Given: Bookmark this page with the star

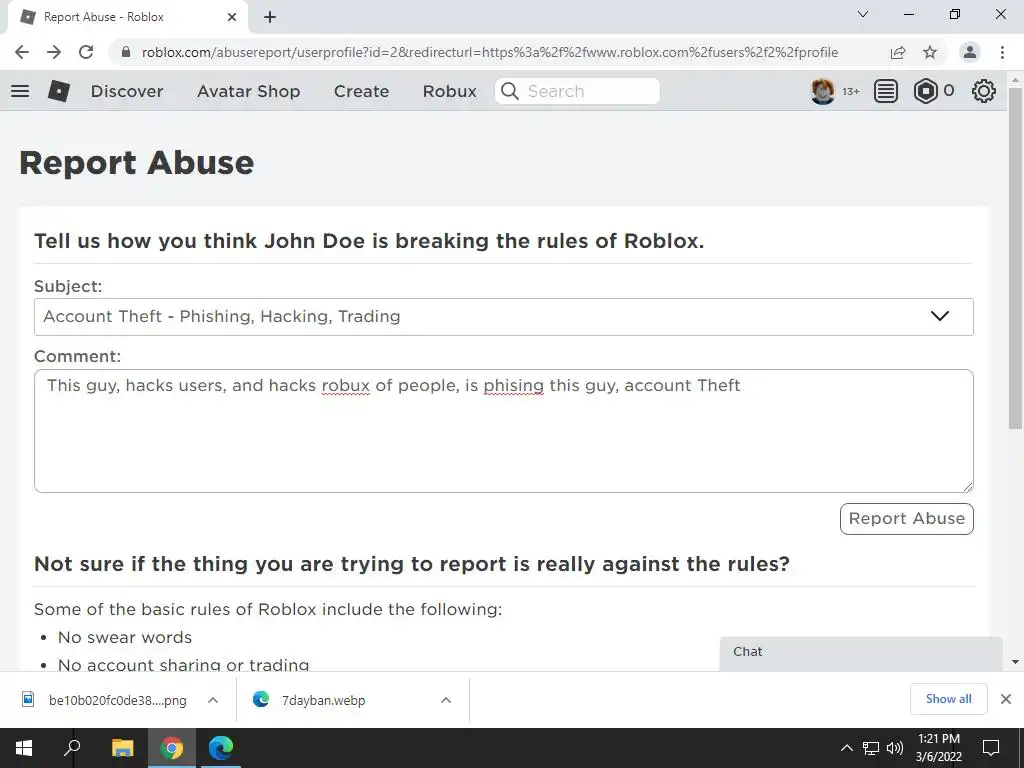Looking at the screenshot, I should coord(930,52).
